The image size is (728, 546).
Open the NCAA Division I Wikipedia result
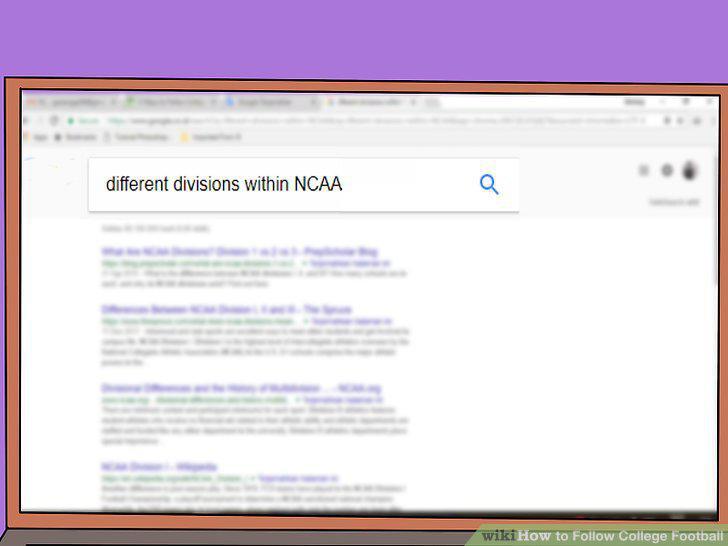(x=159, y=467)
